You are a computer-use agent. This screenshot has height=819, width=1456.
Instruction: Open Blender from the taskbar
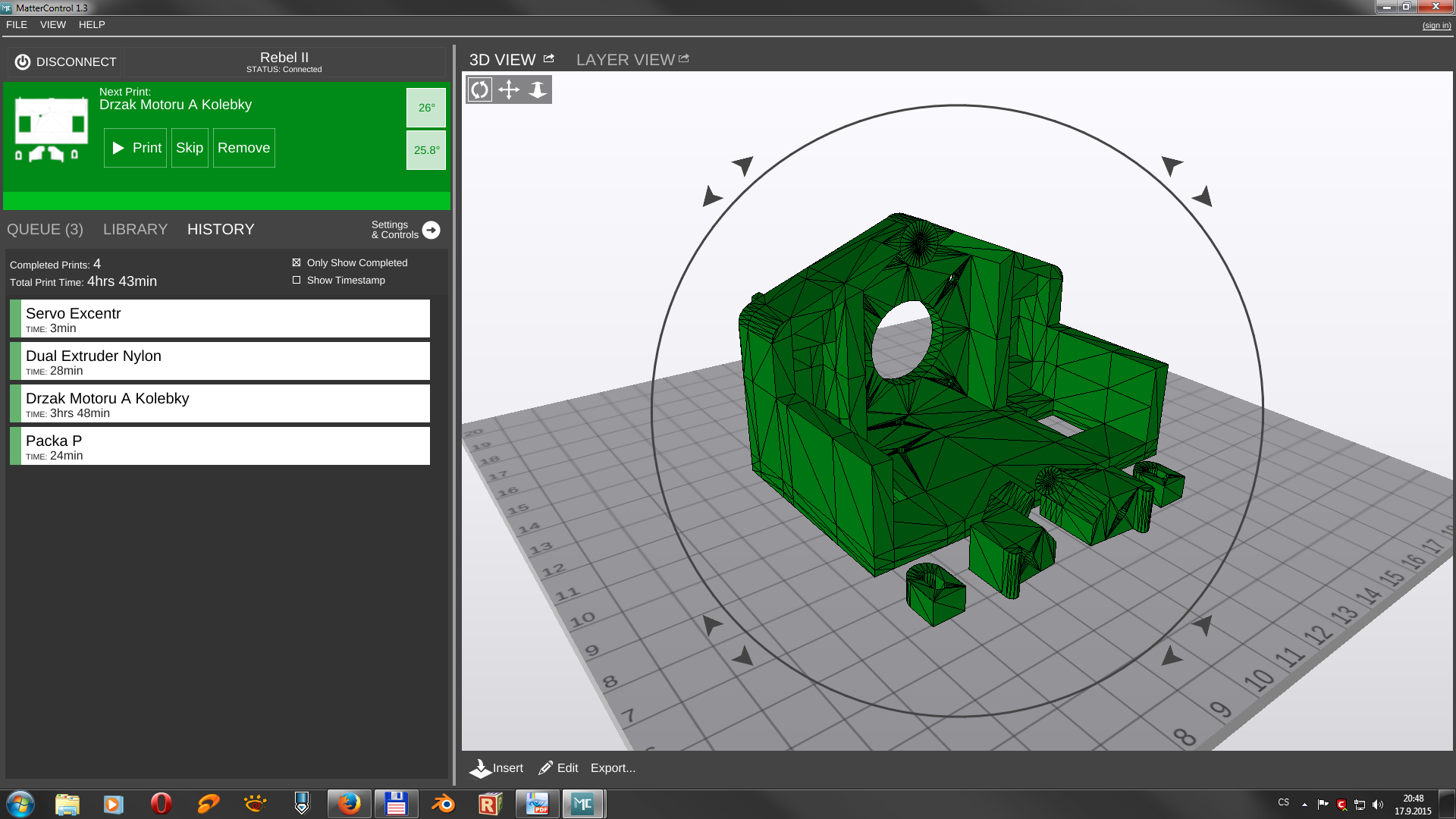443,804
